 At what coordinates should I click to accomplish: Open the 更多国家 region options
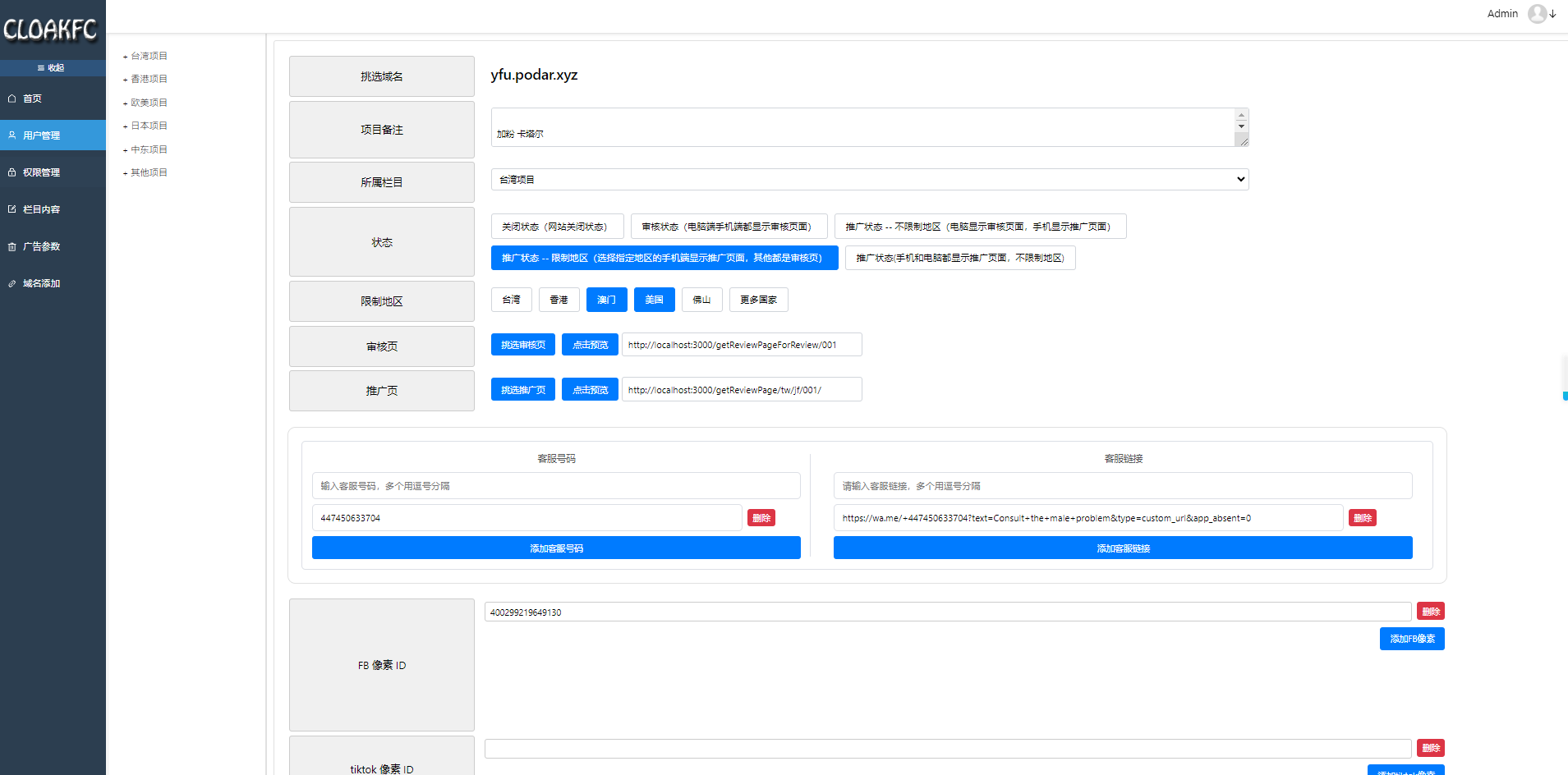tap(757, 300)
